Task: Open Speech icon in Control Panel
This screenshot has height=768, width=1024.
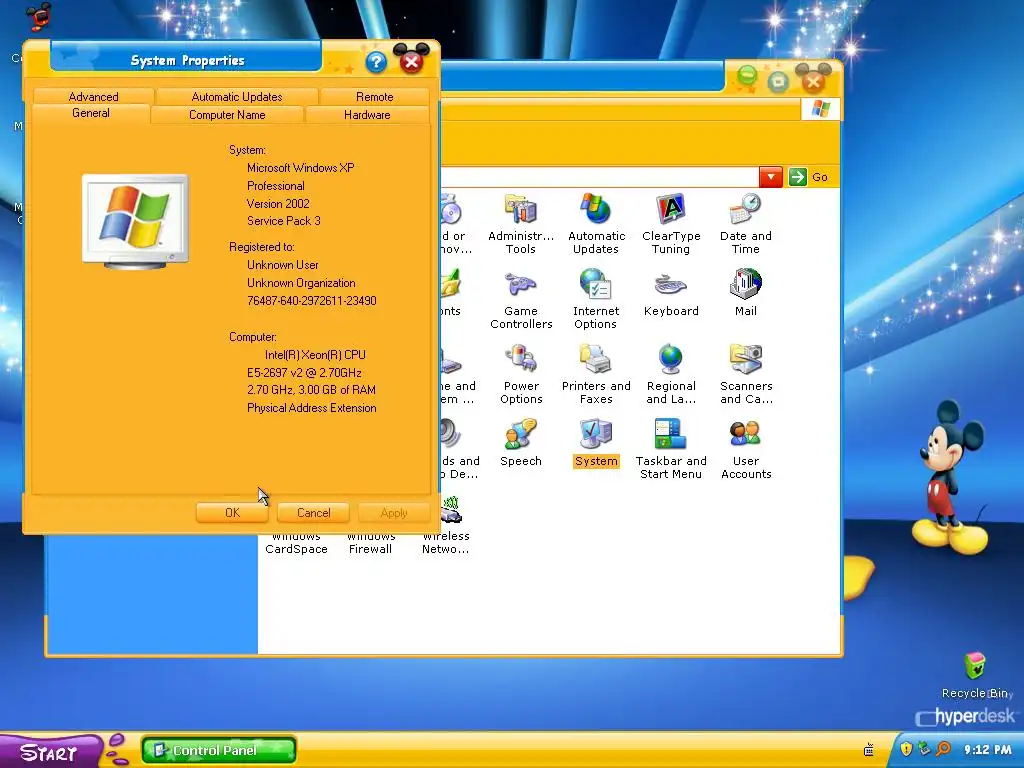Action: tap(520, 443)
